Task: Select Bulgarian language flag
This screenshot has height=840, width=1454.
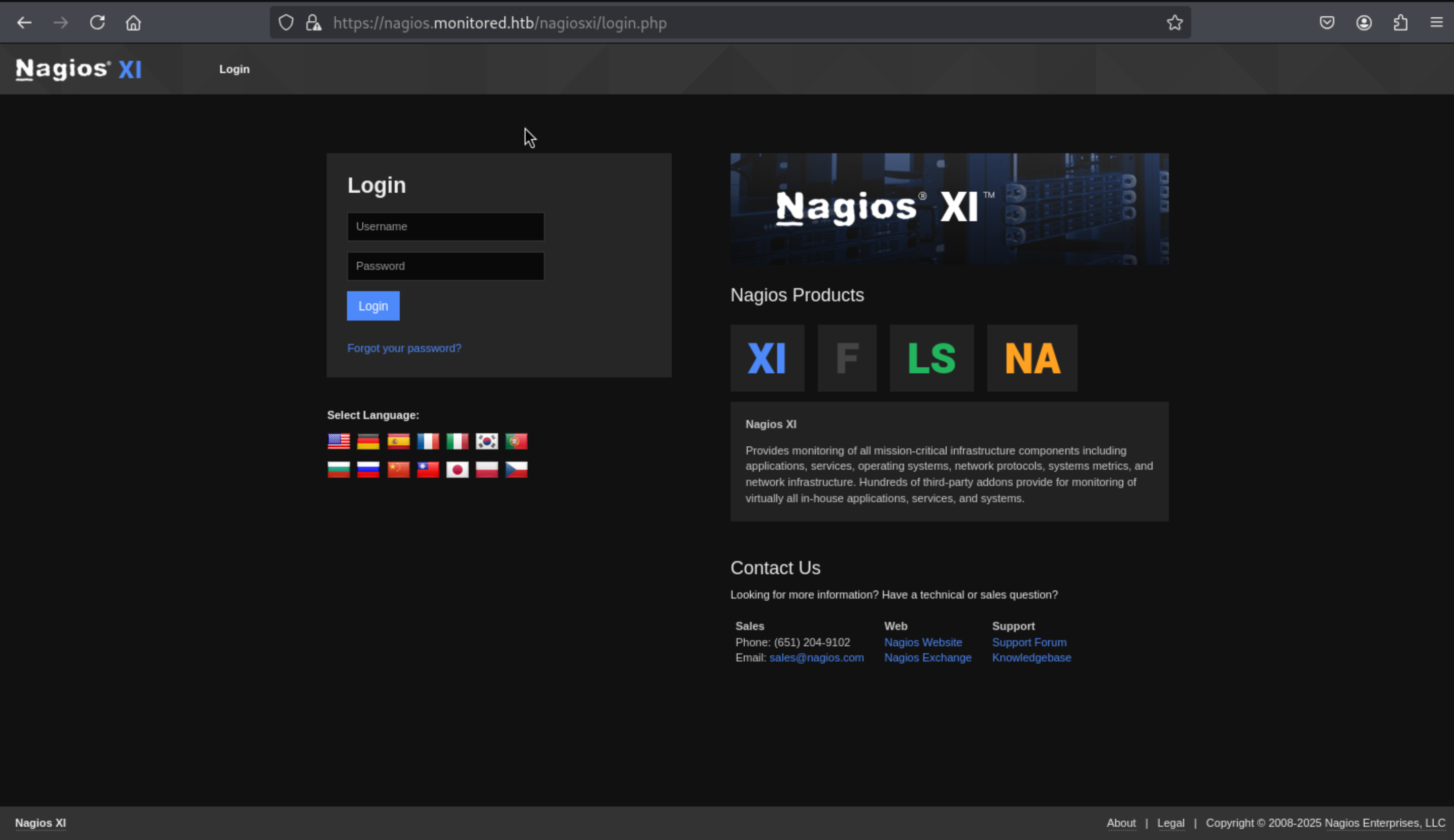Action: point(339,470)
